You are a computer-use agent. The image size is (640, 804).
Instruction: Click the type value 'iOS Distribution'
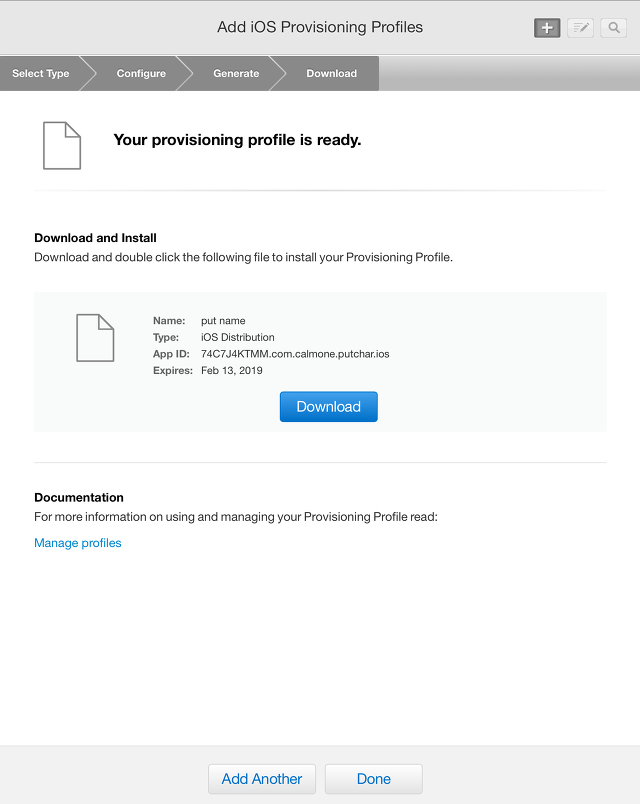coord(237,337)
